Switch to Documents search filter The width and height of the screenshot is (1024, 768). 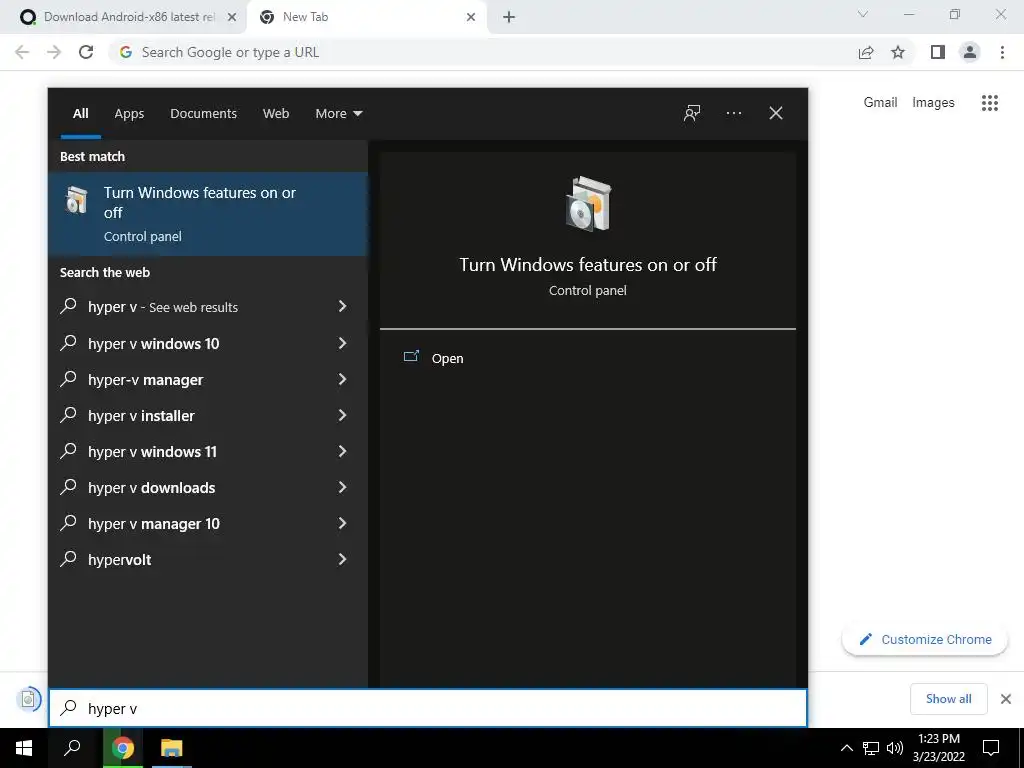[204, 114]
